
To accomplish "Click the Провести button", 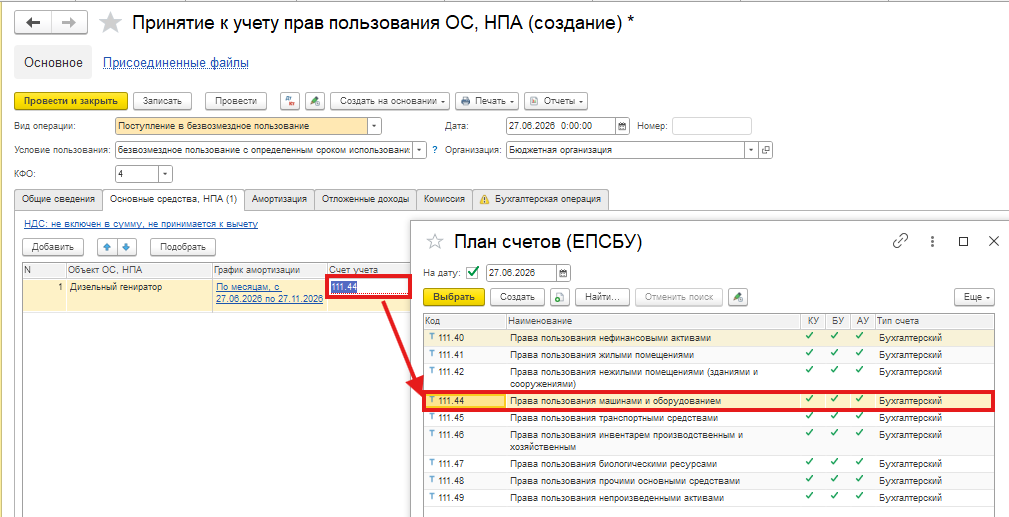I will pos(236,101).
